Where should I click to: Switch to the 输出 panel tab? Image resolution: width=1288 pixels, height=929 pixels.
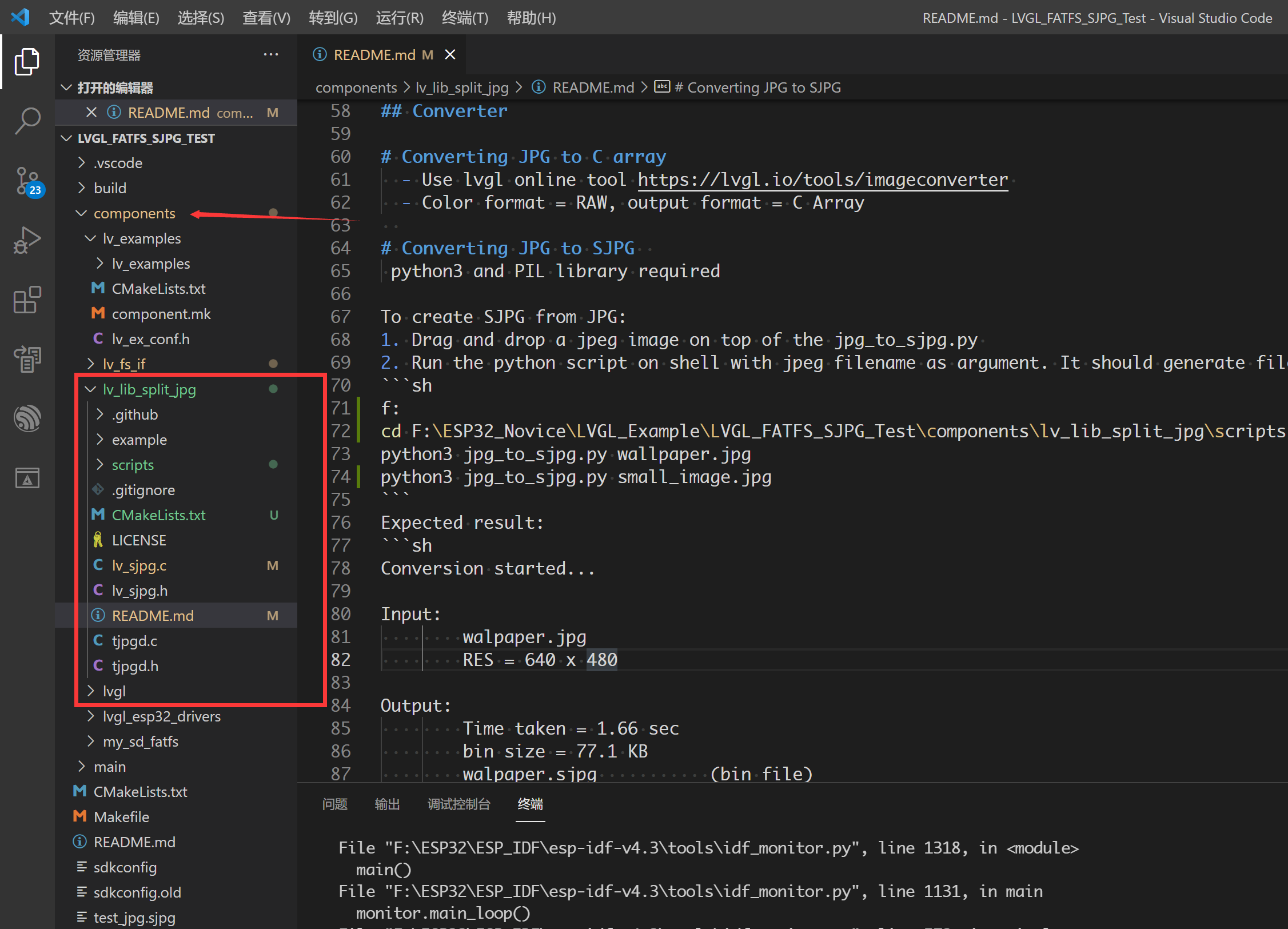pyautogui.click(x=387, y=804)
